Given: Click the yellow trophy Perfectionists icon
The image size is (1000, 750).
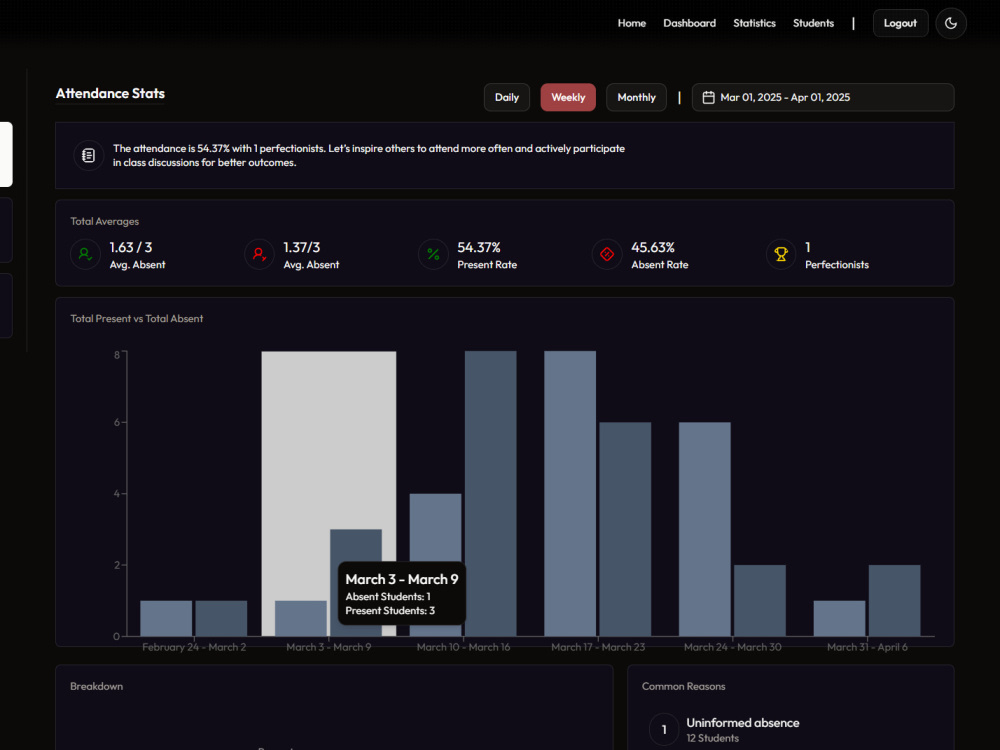Looking at the screenshot, I should pyautogui.click(x=781, y=254).
